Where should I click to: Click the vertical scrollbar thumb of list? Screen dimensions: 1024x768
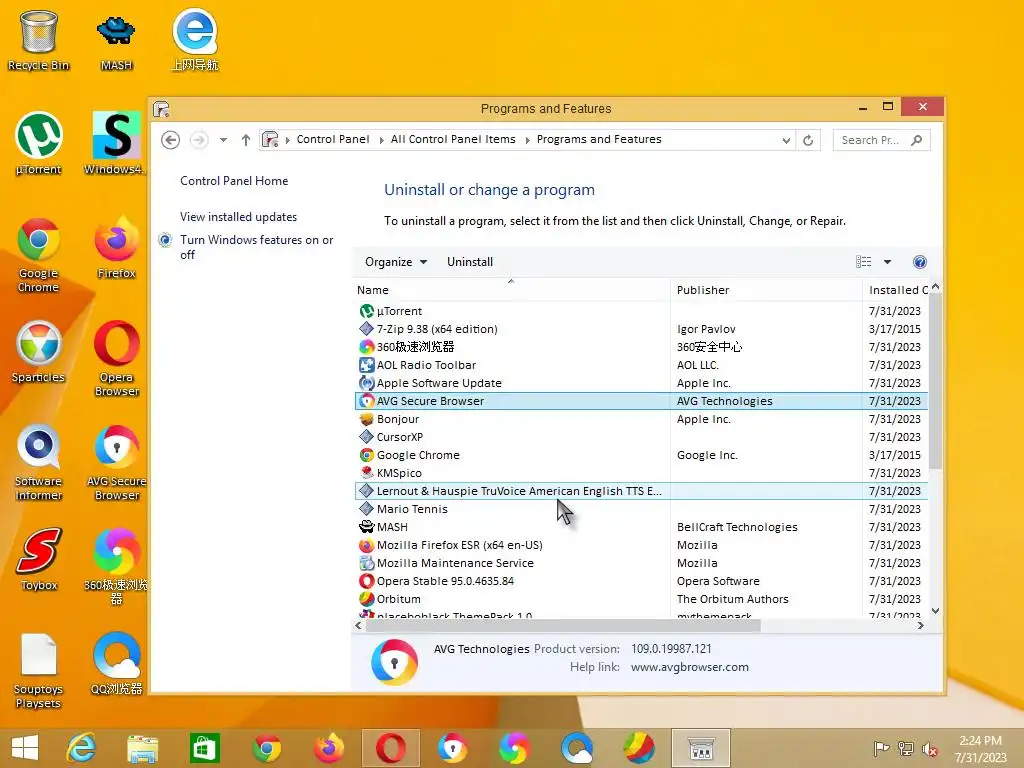click(x=935, y=381)
